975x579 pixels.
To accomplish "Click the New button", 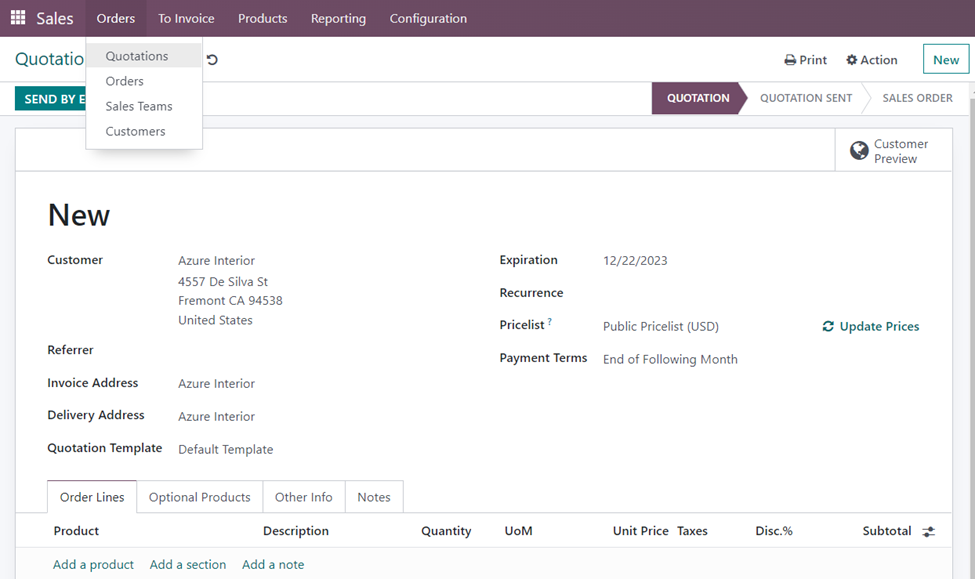I will [x=945, y=60].
